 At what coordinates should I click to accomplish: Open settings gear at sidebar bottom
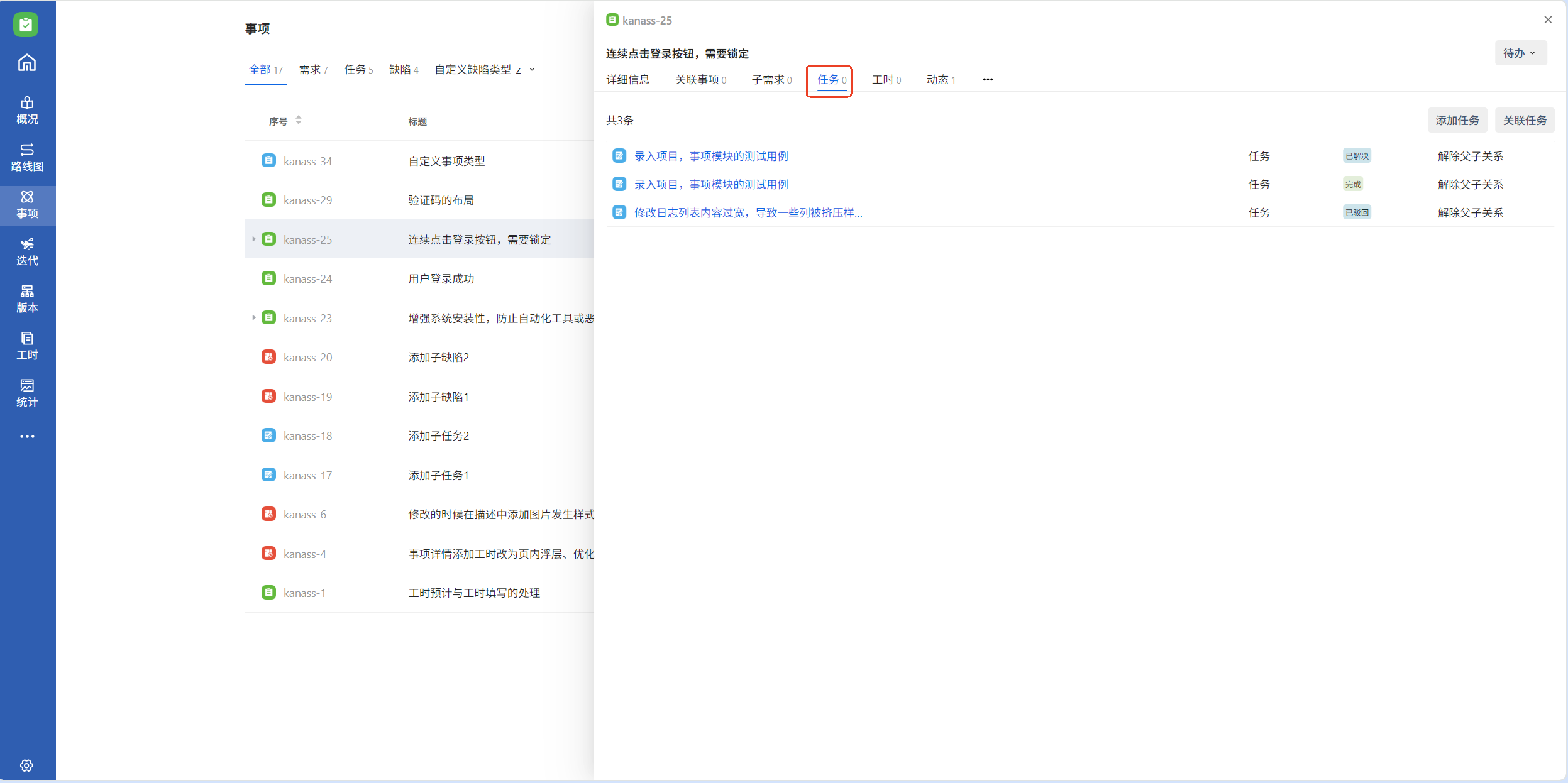click(26, 765)
